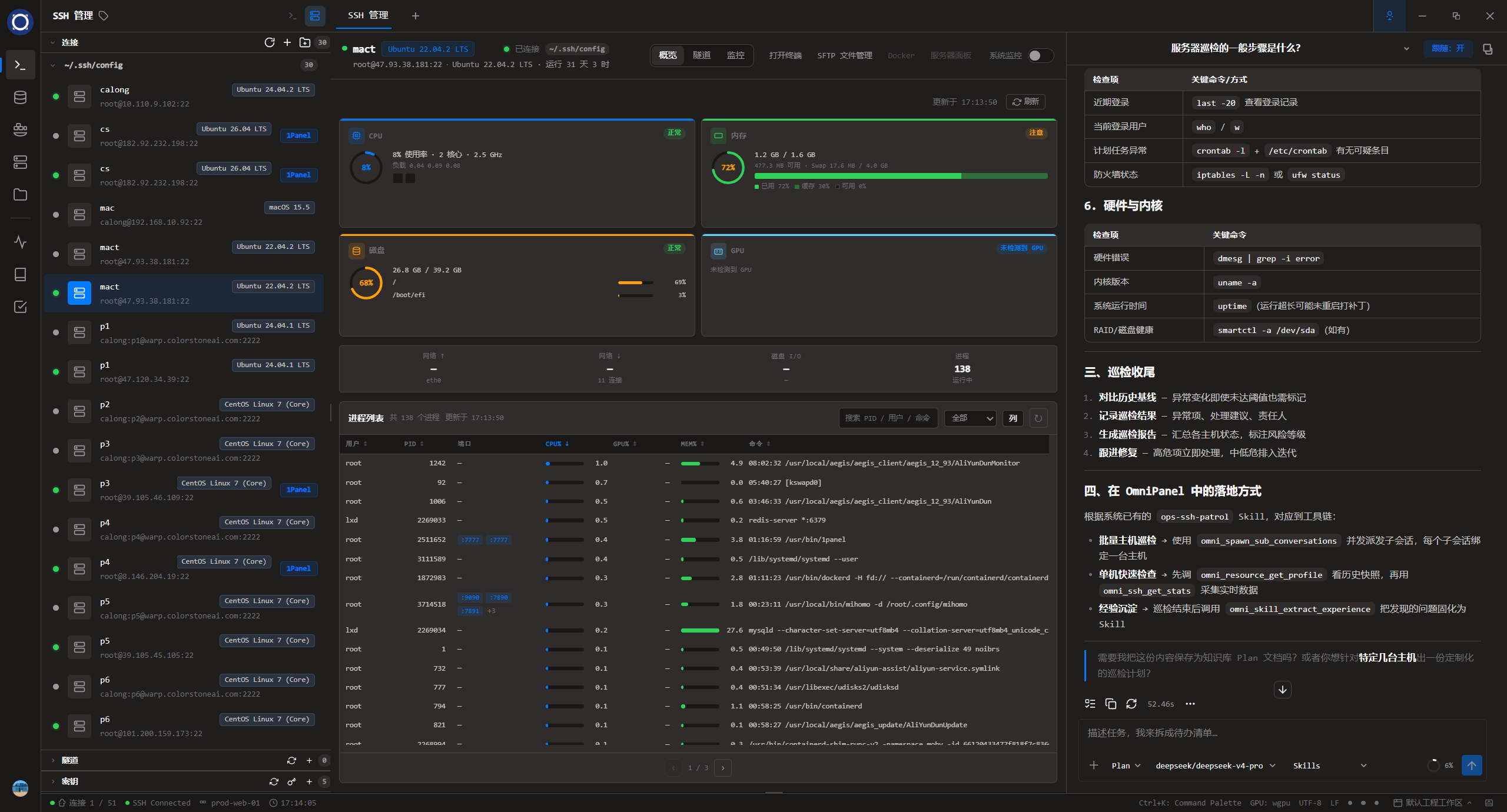The image size is (1507, 812).
Task: Open SFTP 文件管理
Action: [x=845, y=55]
